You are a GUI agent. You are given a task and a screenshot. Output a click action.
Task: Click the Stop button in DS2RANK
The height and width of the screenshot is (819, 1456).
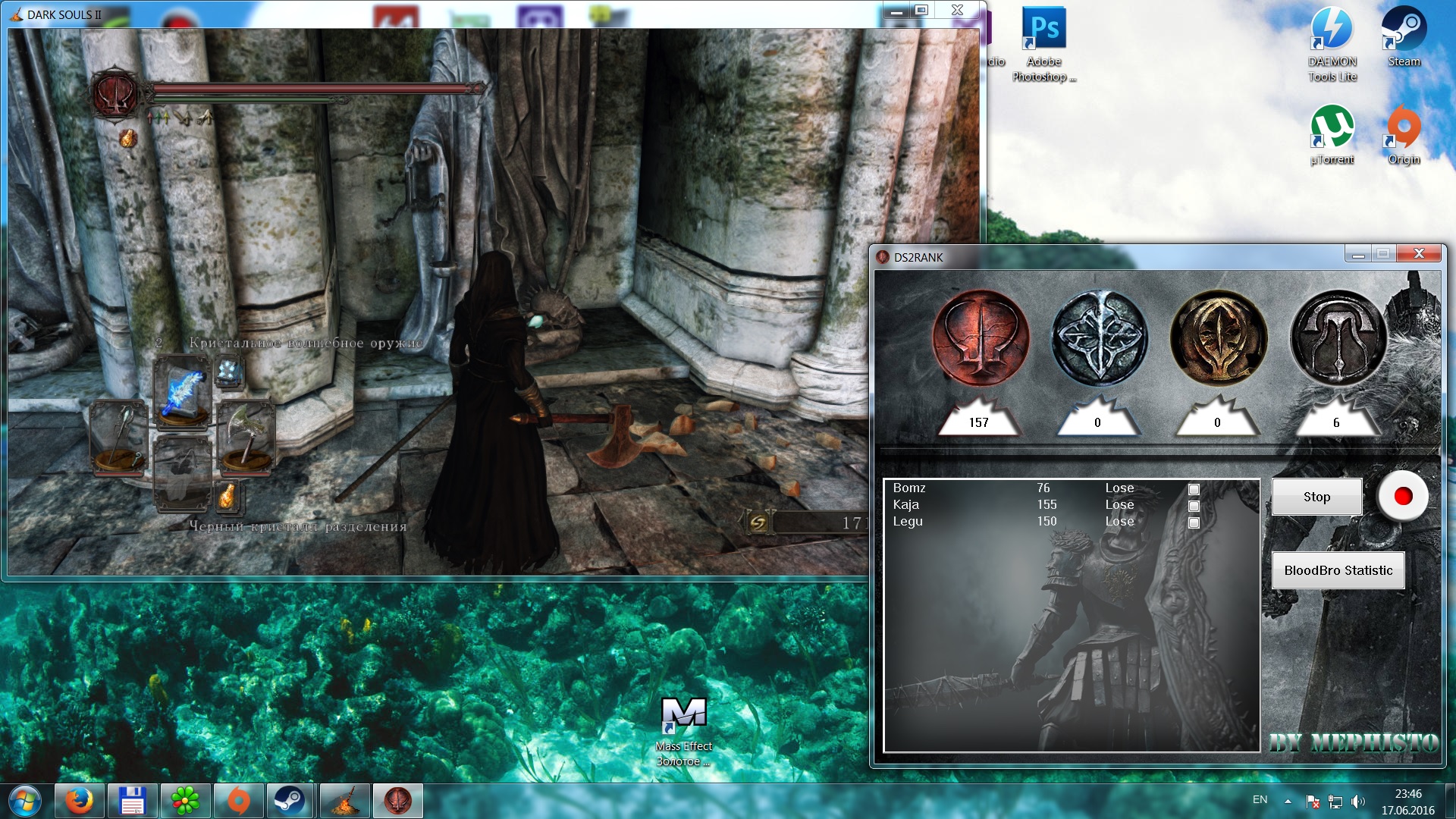click(x=1316, y=497)
